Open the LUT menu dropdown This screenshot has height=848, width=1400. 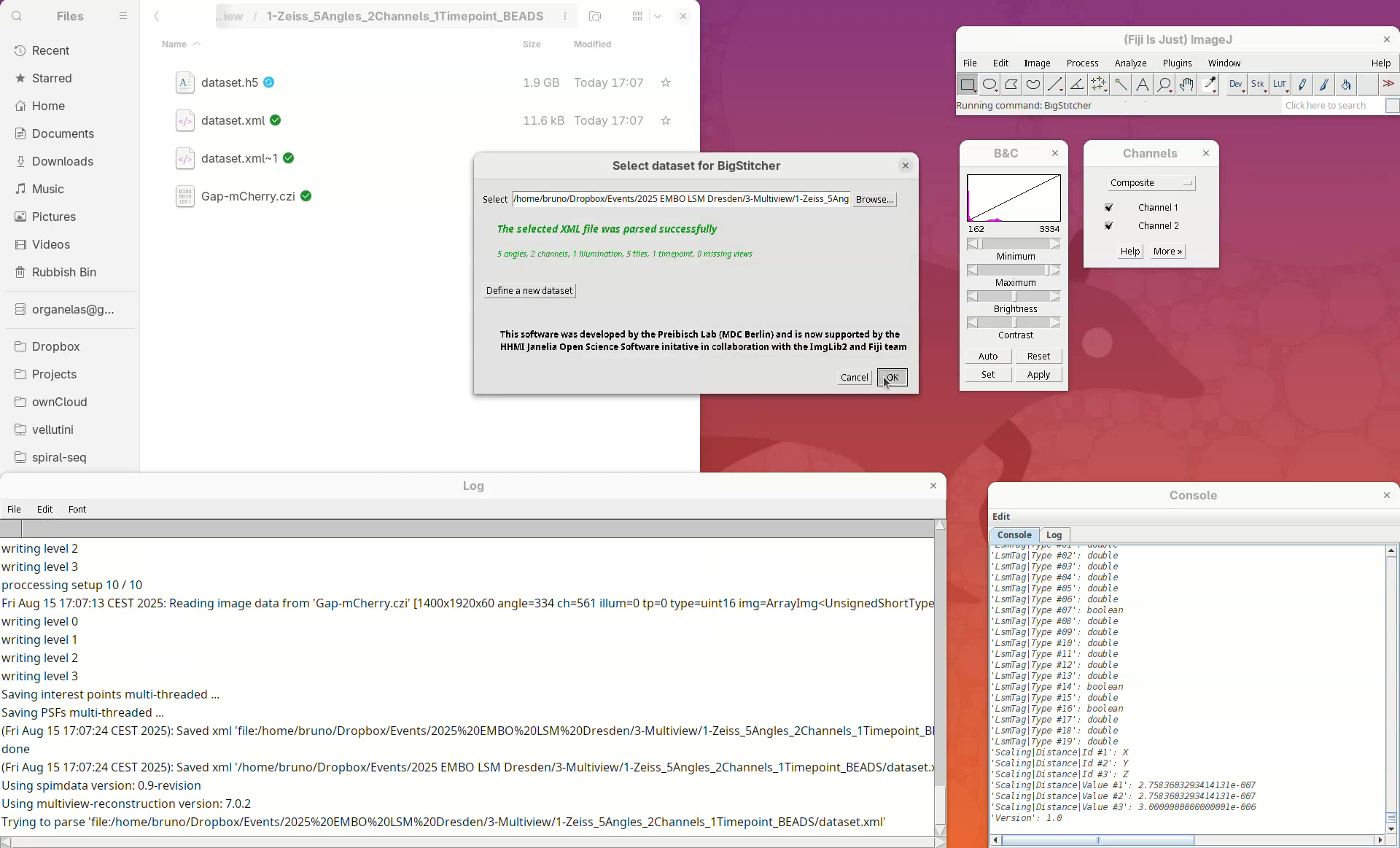[1280, 85]
